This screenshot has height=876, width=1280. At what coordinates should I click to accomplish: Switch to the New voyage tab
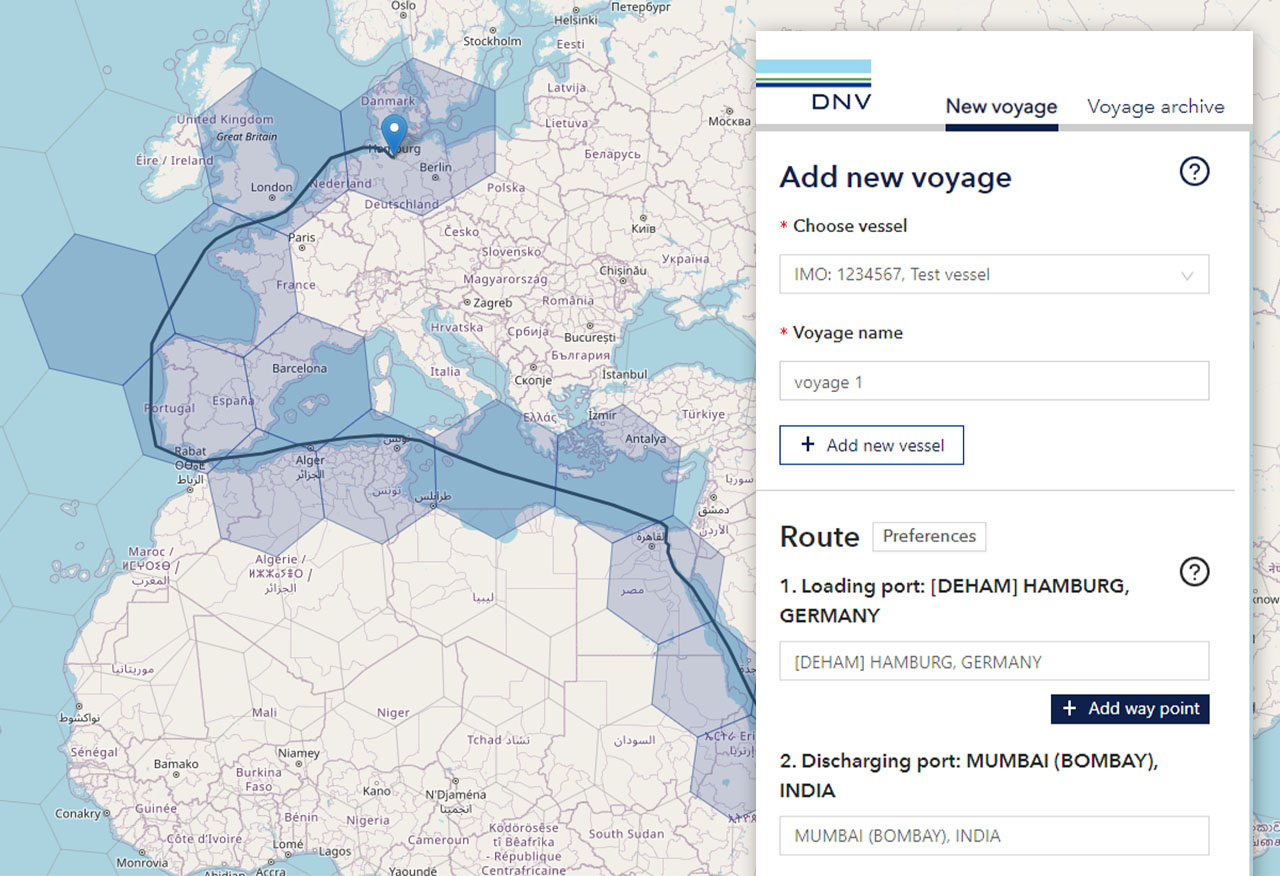pyautogui.click(x=1001, y=107)
